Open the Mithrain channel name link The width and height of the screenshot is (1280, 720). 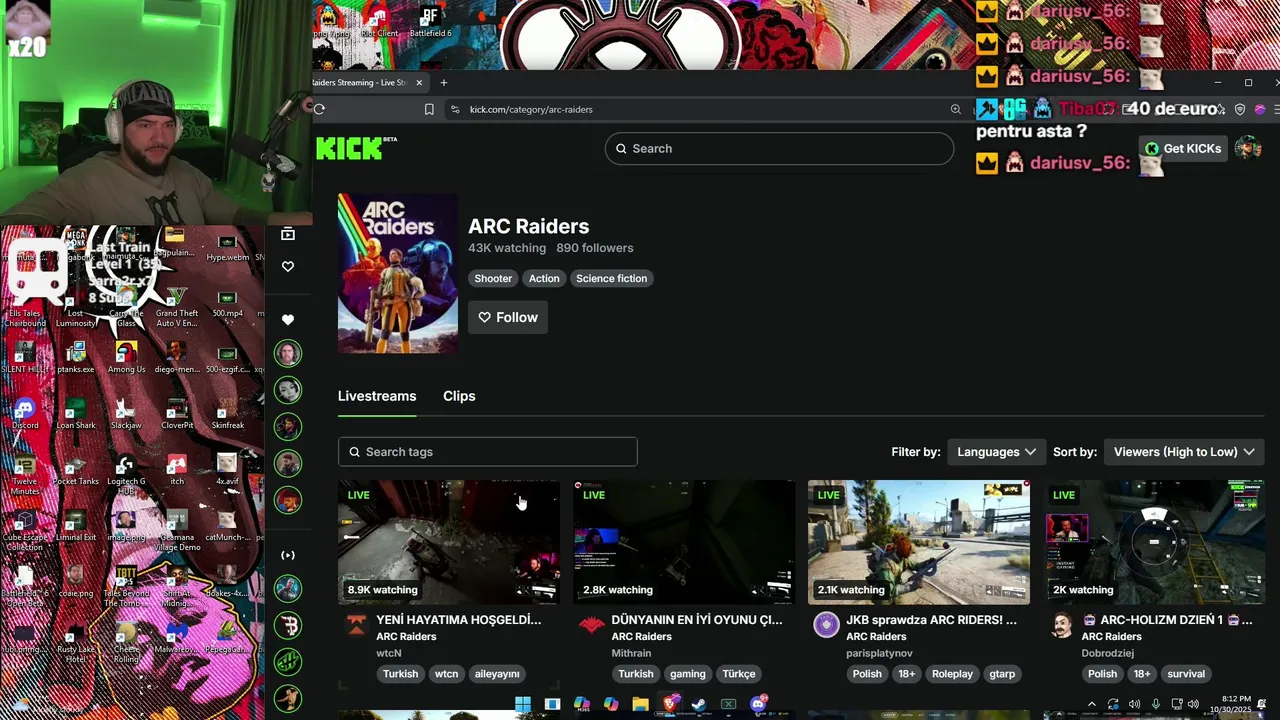pyautogui.click(x=631, y=653)
